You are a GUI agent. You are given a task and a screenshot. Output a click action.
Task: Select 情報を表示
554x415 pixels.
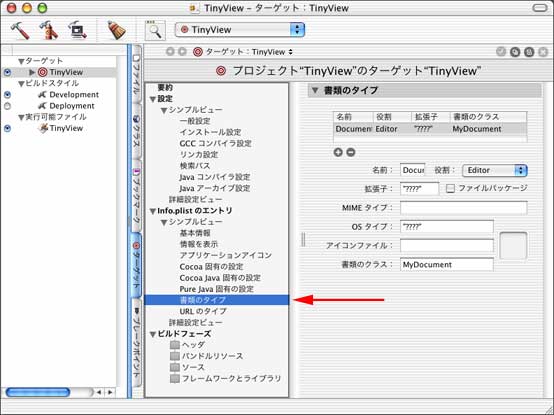pos(199,244)
